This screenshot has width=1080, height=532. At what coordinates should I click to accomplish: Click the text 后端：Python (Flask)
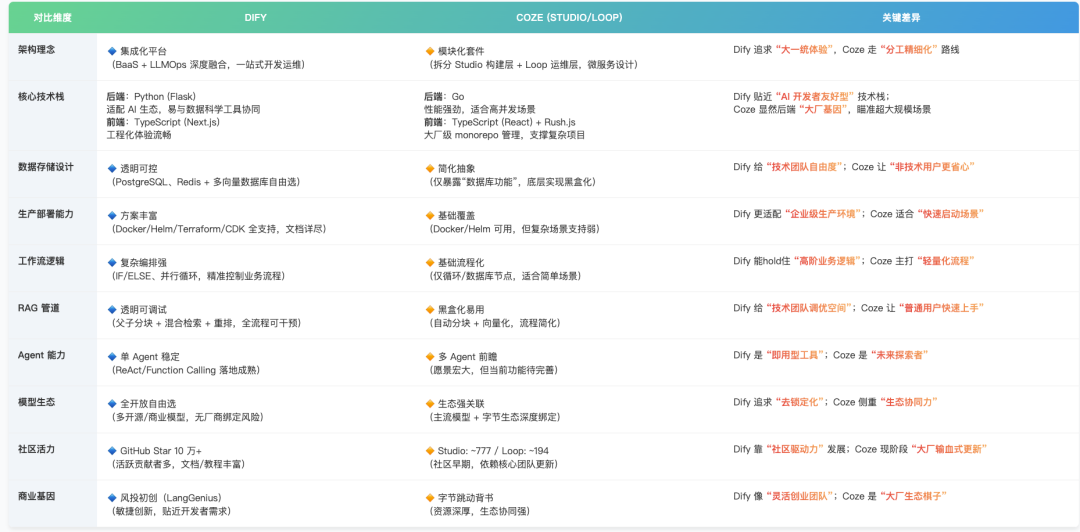[152, 96]
